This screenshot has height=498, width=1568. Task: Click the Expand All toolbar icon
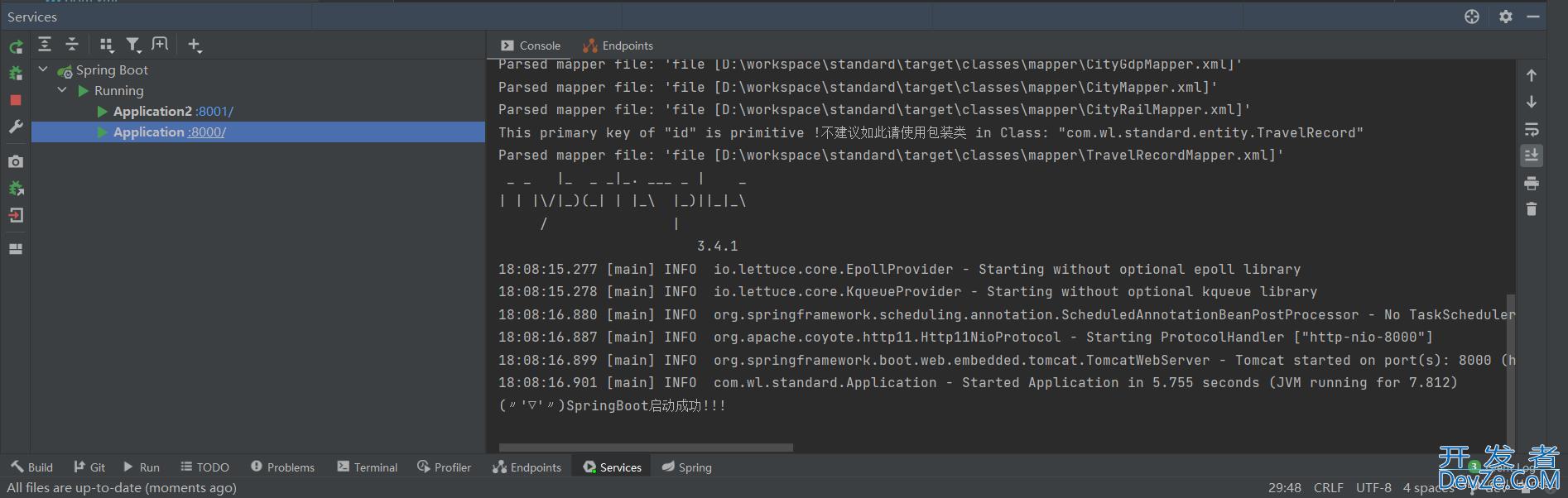tap(45, 45)
